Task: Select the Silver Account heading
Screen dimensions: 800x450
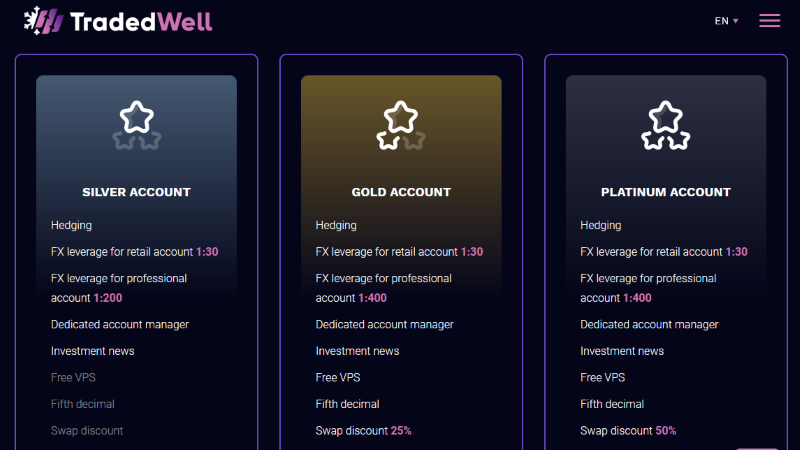Action: (x=136, y=192)
